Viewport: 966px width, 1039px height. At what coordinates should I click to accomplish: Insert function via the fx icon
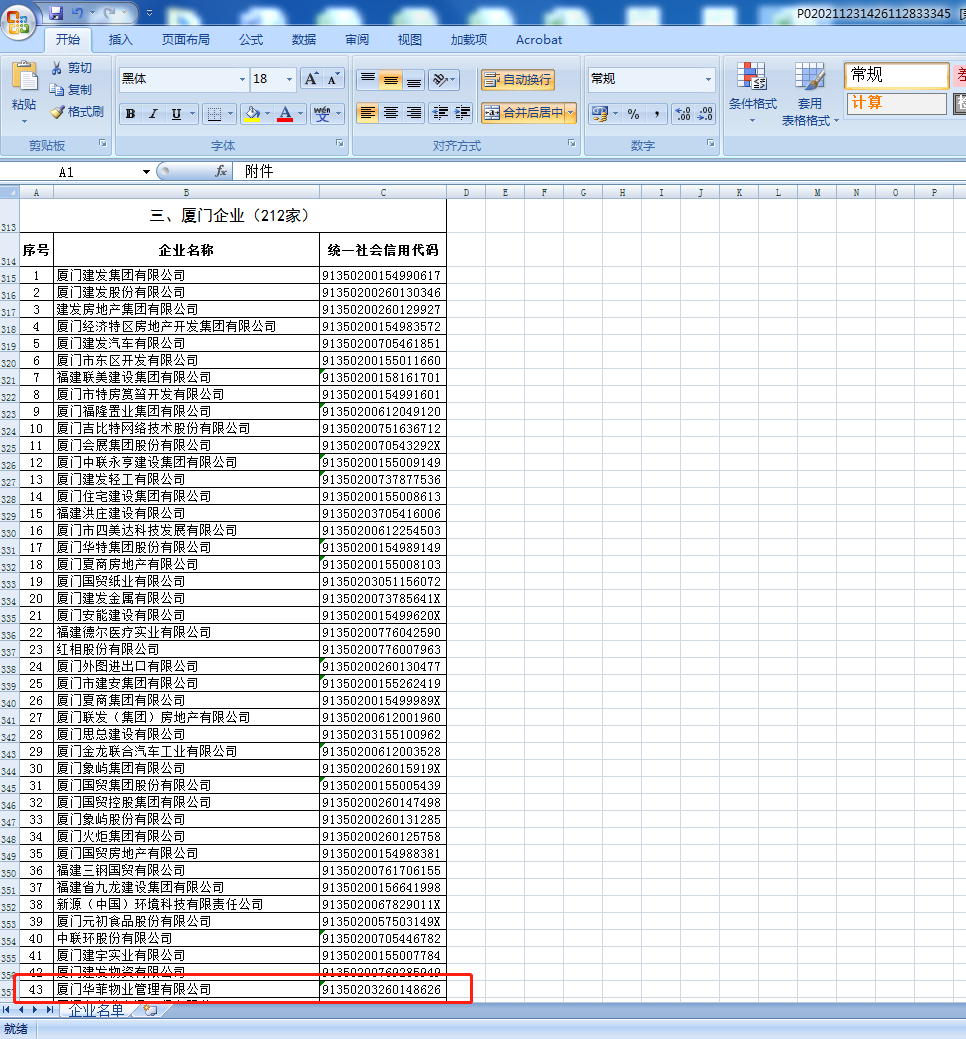[221, 172]
